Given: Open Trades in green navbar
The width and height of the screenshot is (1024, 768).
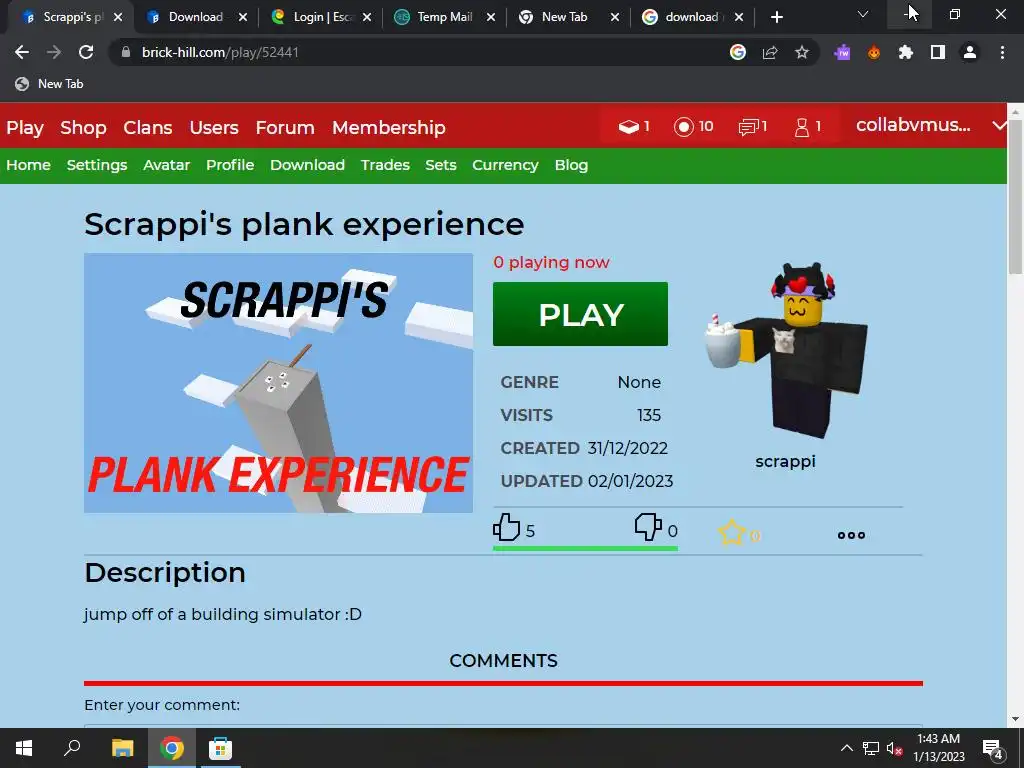Looking at the screenshot, I should point(385,165).
